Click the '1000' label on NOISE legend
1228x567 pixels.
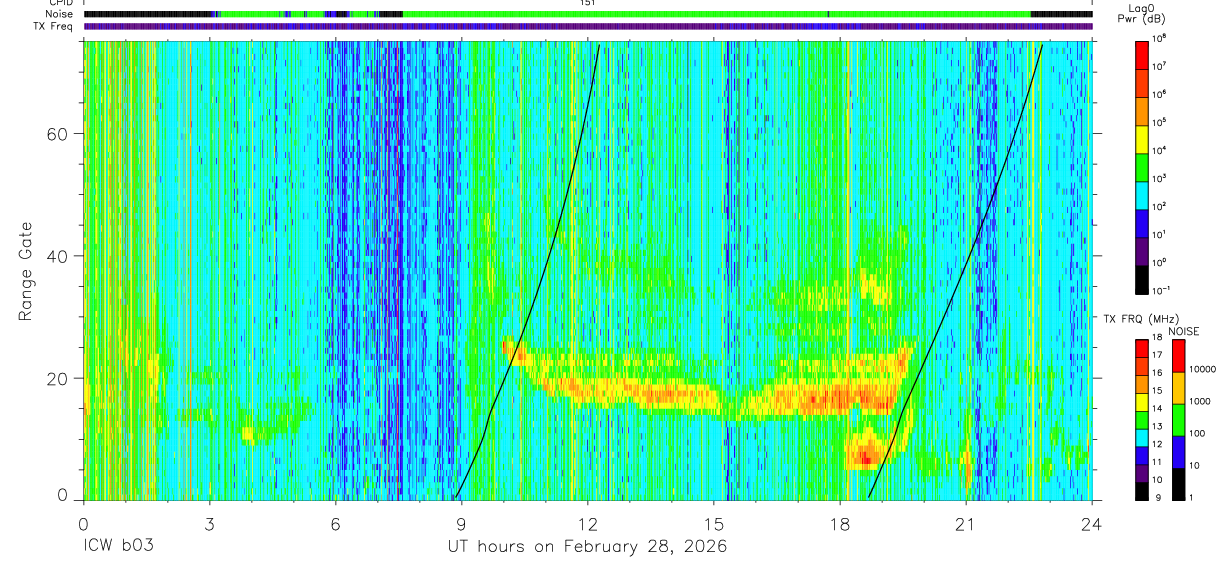[1202, 402]
